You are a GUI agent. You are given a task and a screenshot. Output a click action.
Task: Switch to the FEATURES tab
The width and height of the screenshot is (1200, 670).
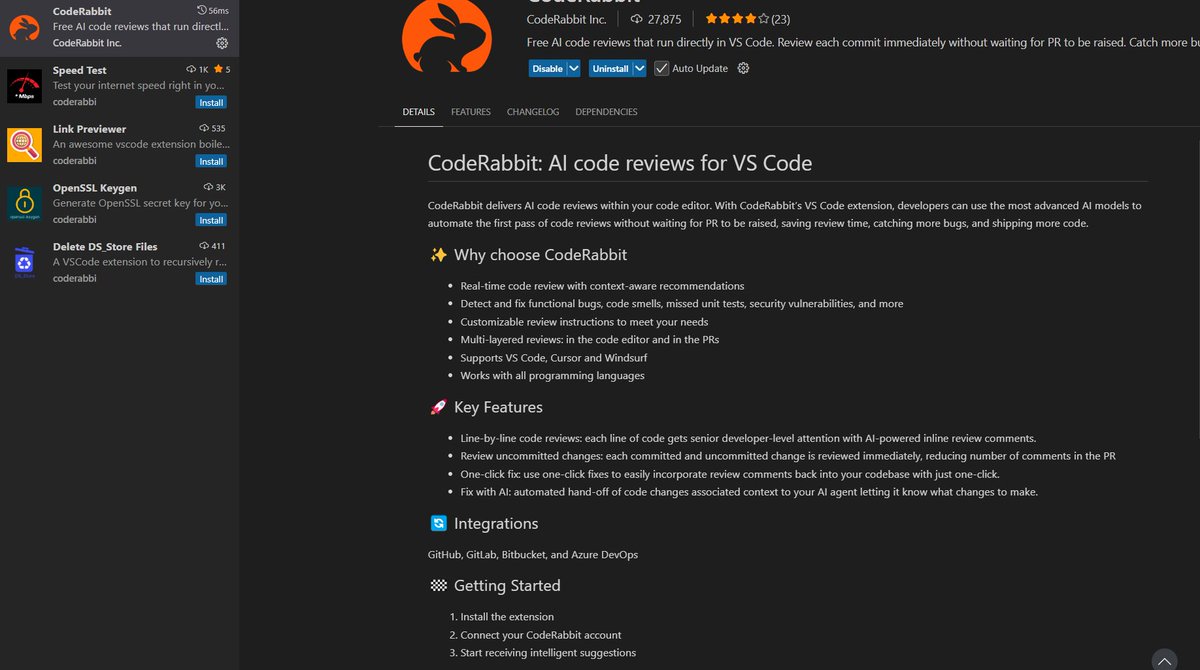pos(471,112)
